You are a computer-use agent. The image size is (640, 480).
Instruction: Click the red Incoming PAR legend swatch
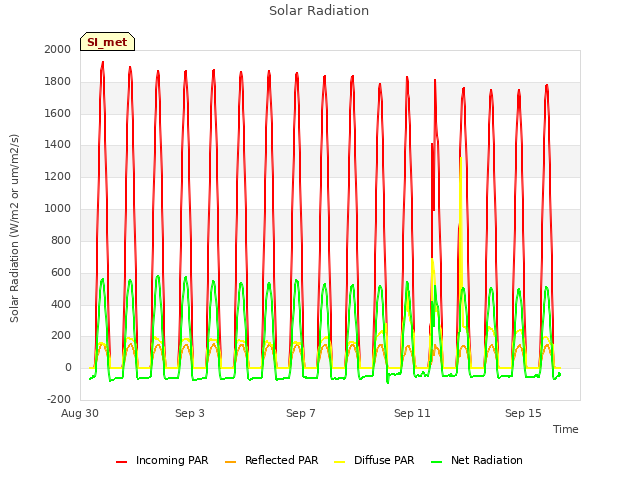tap(122, 462)
